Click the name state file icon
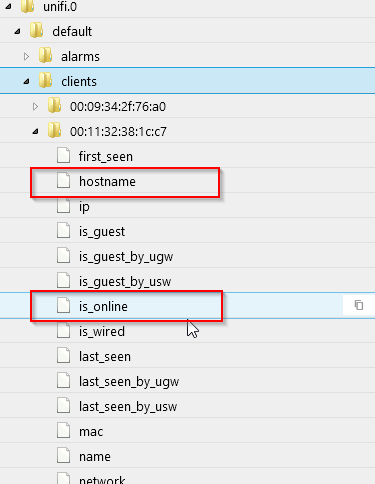 [63, 456]
